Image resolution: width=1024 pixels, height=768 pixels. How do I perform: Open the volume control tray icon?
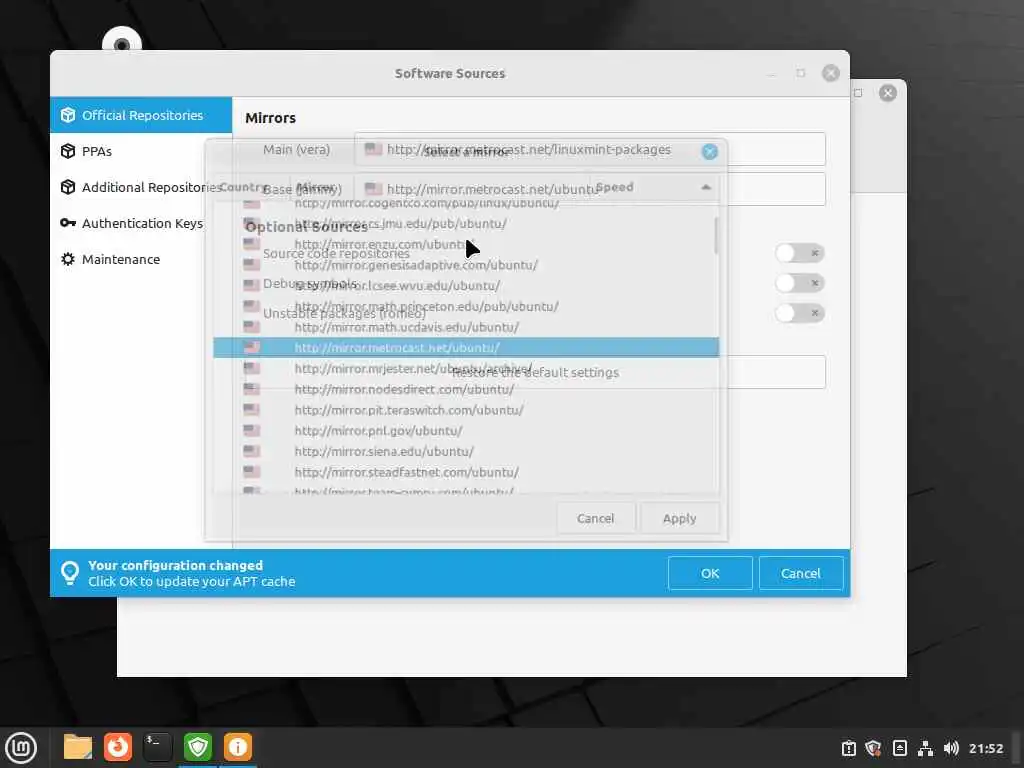951,748
